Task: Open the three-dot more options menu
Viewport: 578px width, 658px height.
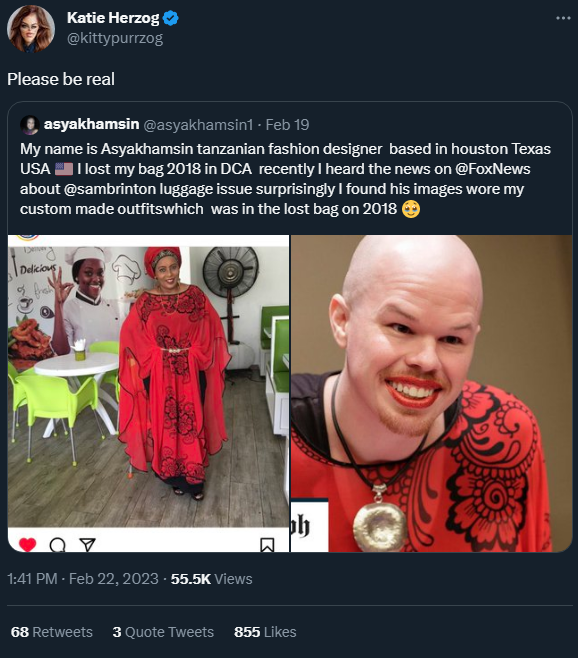Action: tap(563, 18)
